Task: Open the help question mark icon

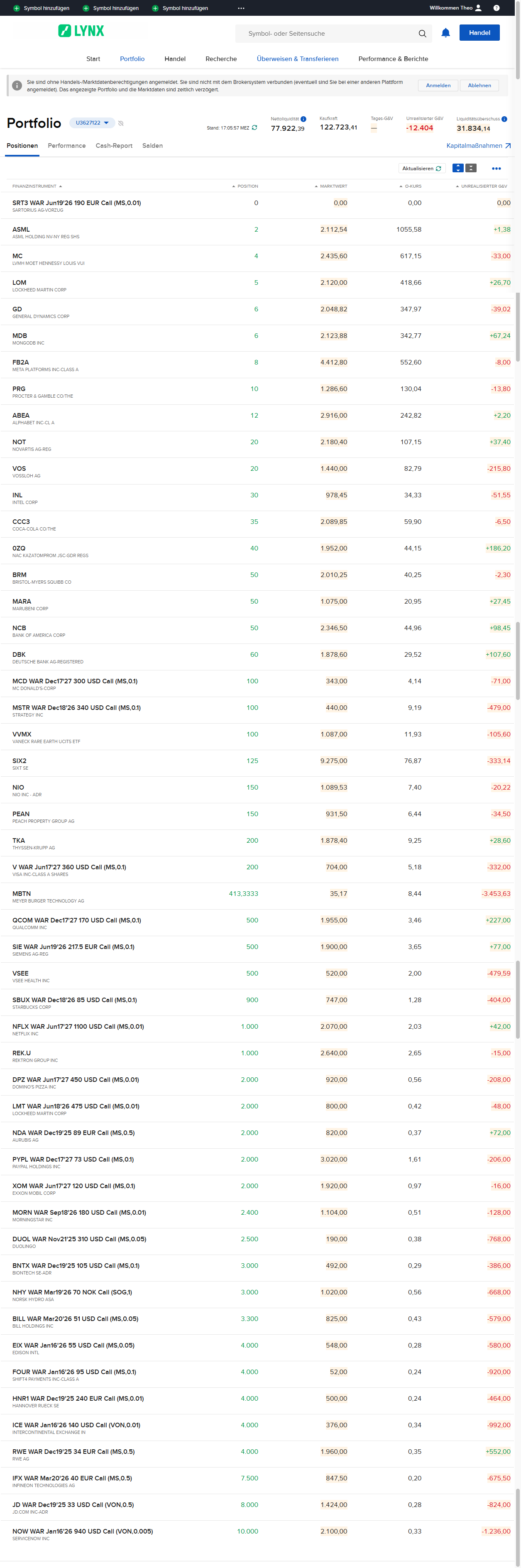Action: [x=497, y=8]
